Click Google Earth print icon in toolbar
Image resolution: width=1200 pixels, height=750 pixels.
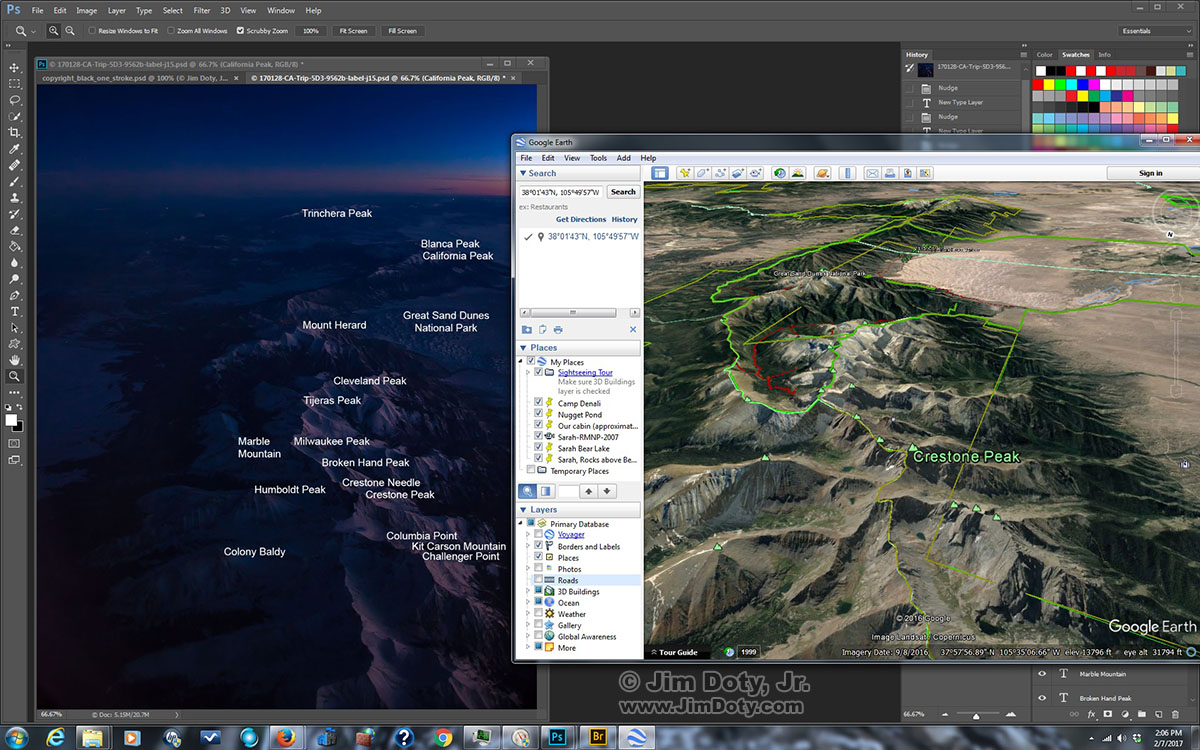890,173
